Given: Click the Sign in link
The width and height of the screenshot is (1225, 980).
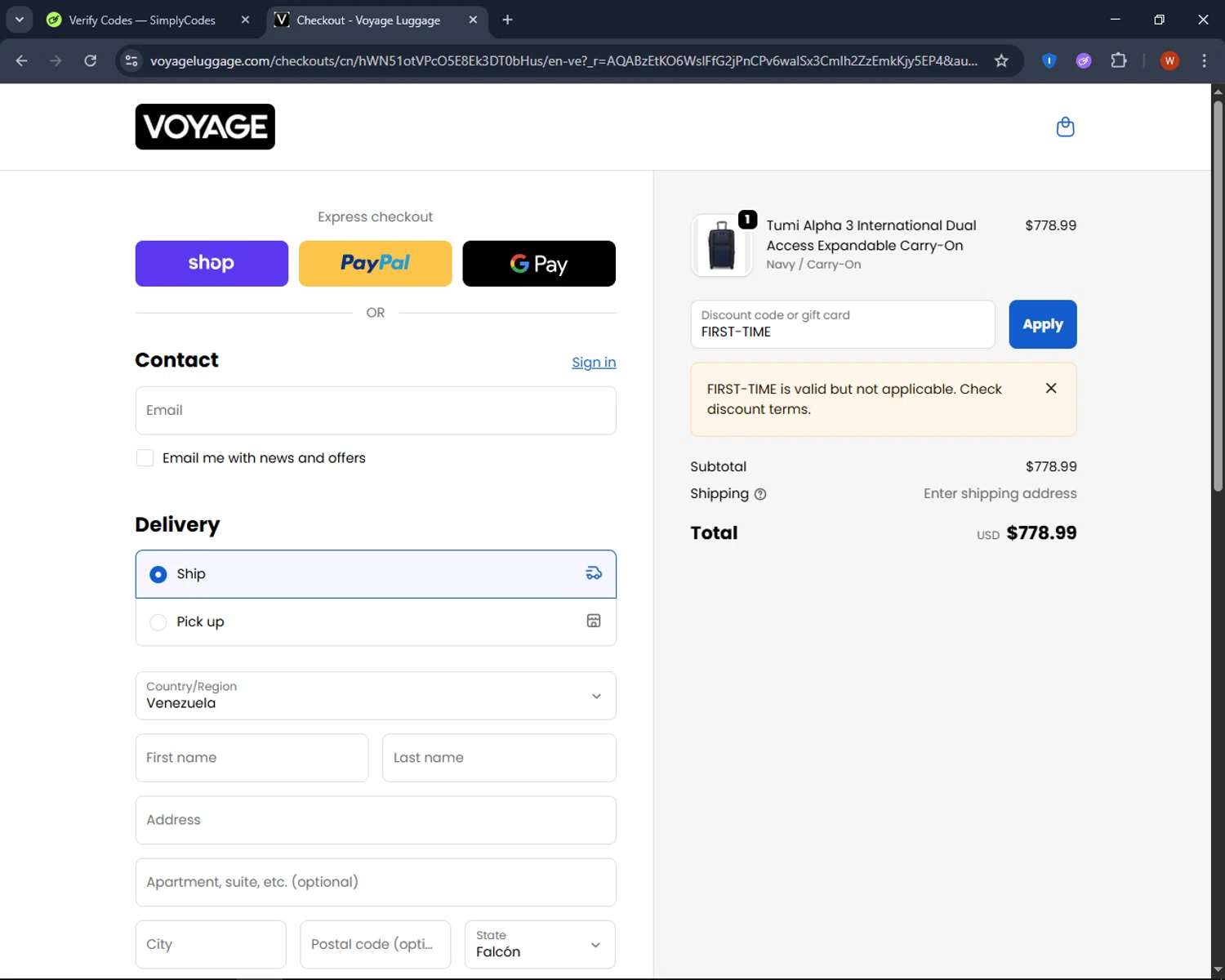Looking at the screenshot, I should (594, 362).
